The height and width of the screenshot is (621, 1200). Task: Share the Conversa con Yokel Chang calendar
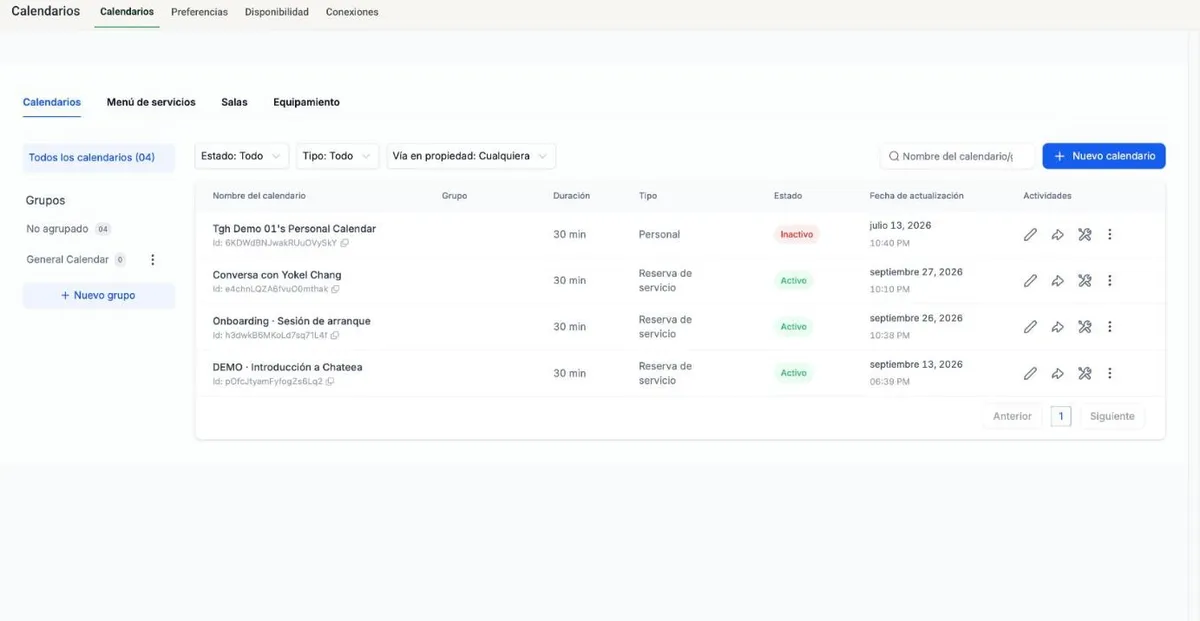coord(1057,281)
